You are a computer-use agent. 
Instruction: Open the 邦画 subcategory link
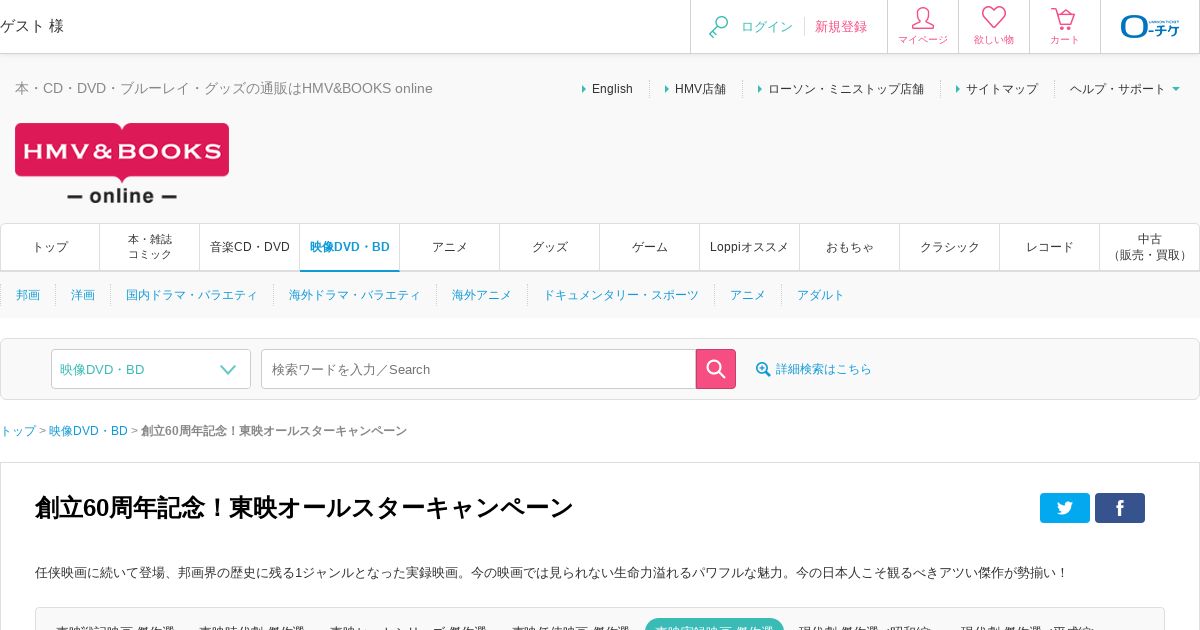pos(28,295)
